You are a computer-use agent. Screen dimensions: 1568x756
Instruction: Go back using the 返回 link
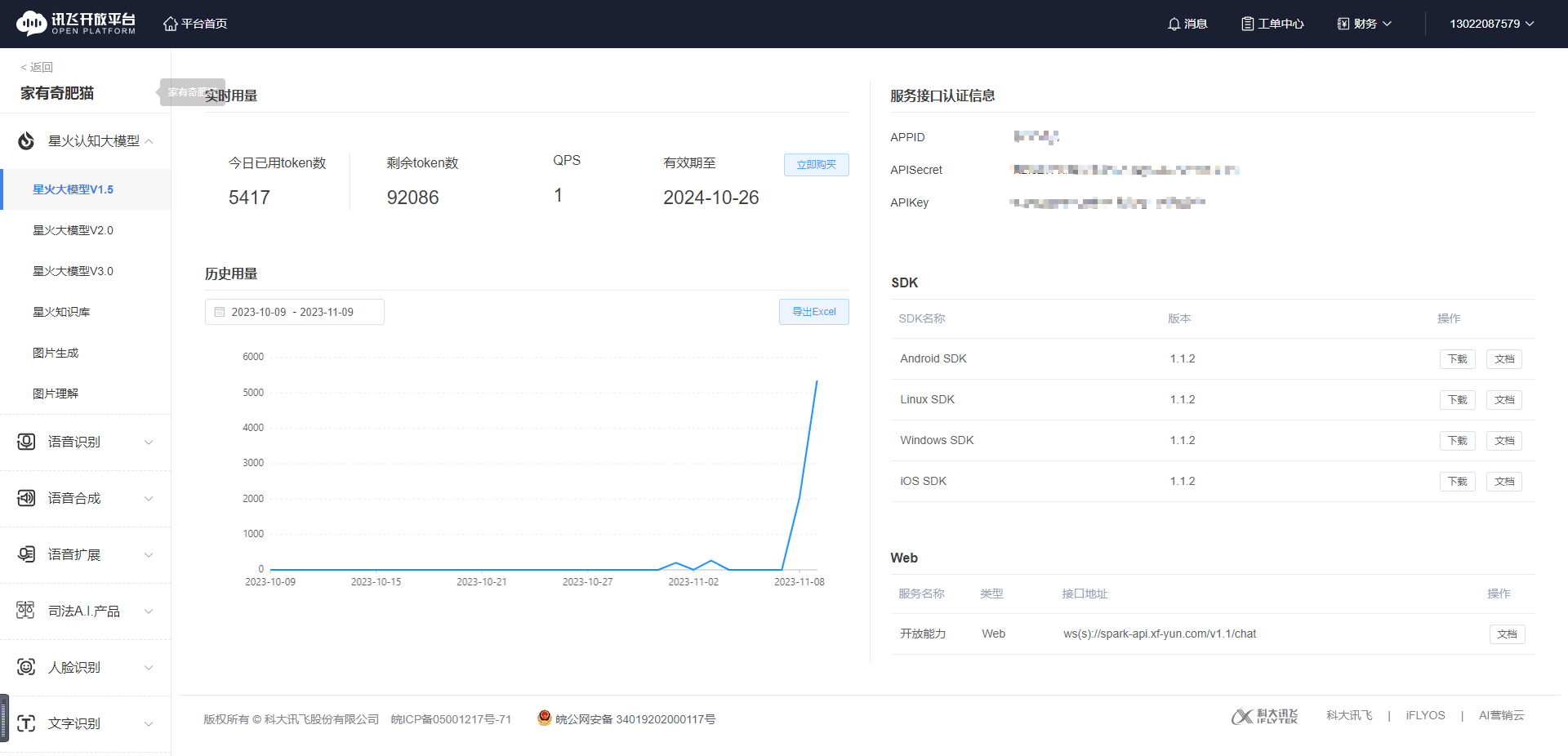click(37, 67)
